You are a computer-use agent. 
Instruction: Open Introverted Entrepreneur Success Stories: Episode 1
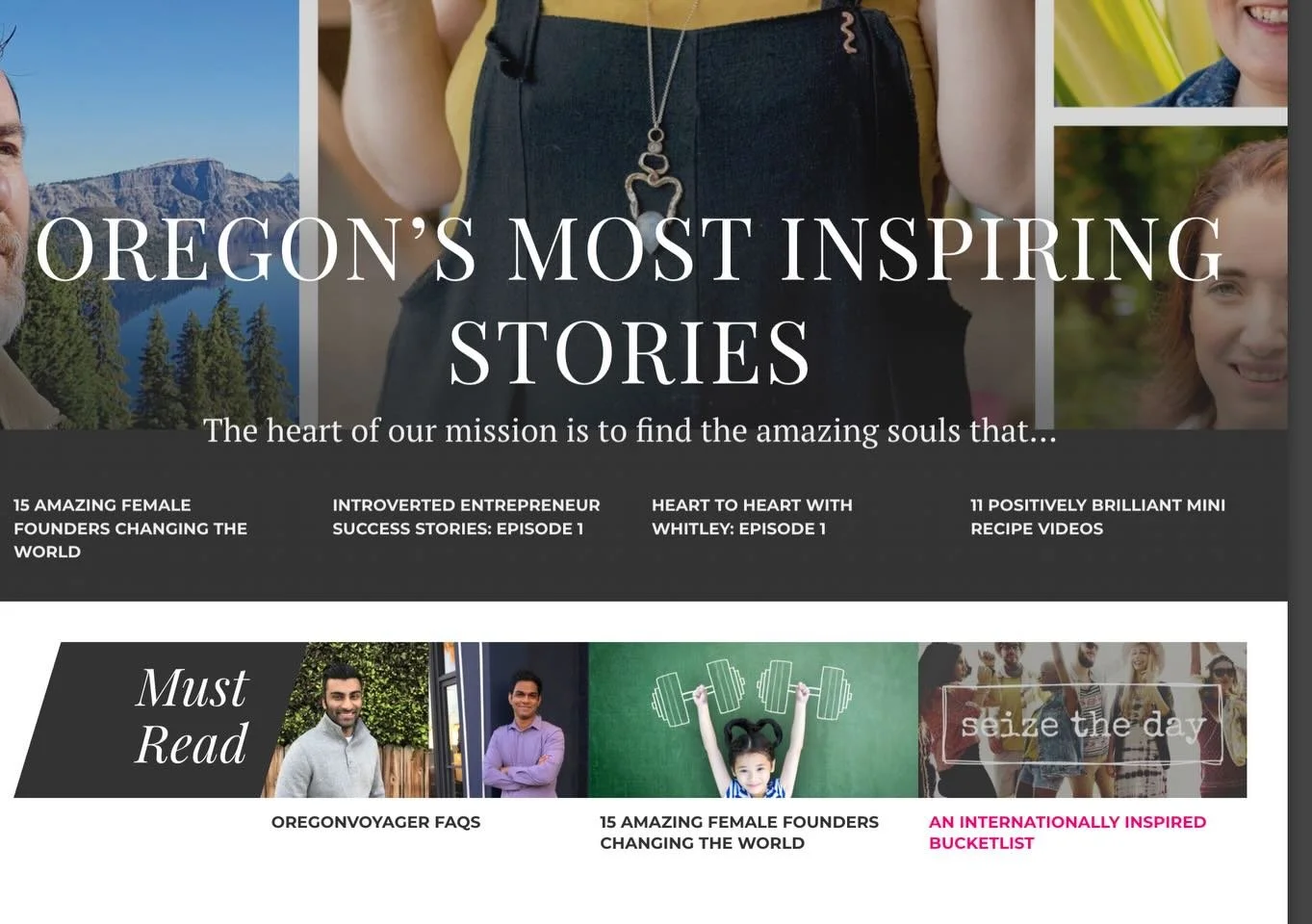pyautogui.click(x=466, y=517)
